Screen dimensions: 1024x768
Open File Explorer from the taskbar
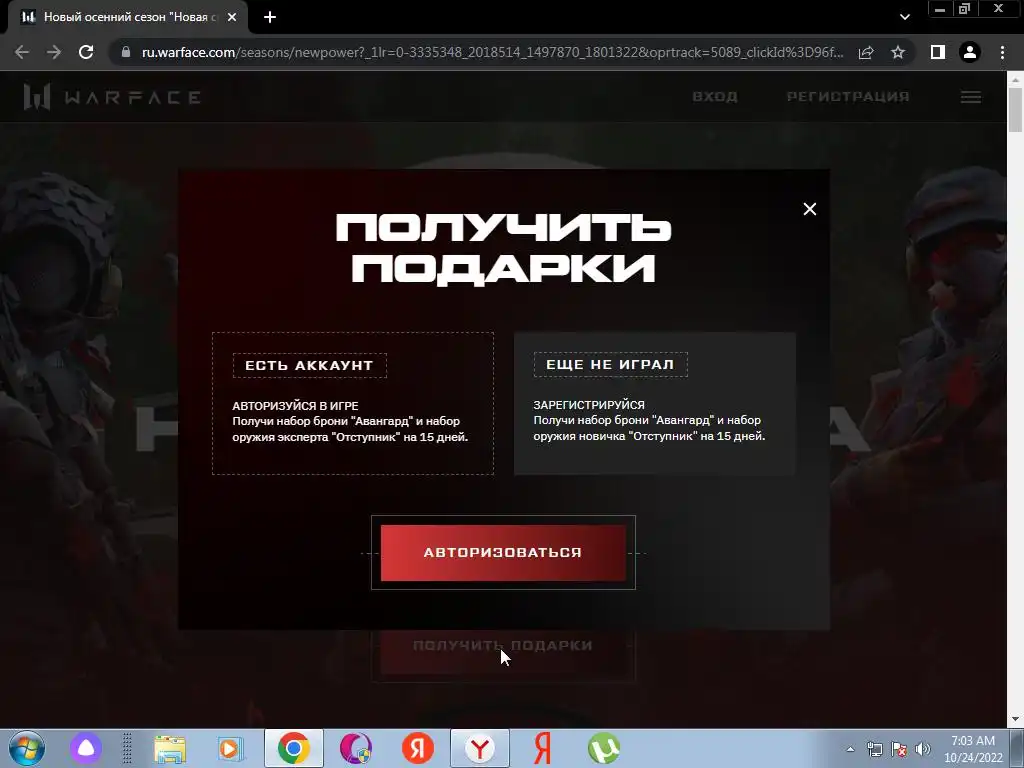click(x=170, y=748)
